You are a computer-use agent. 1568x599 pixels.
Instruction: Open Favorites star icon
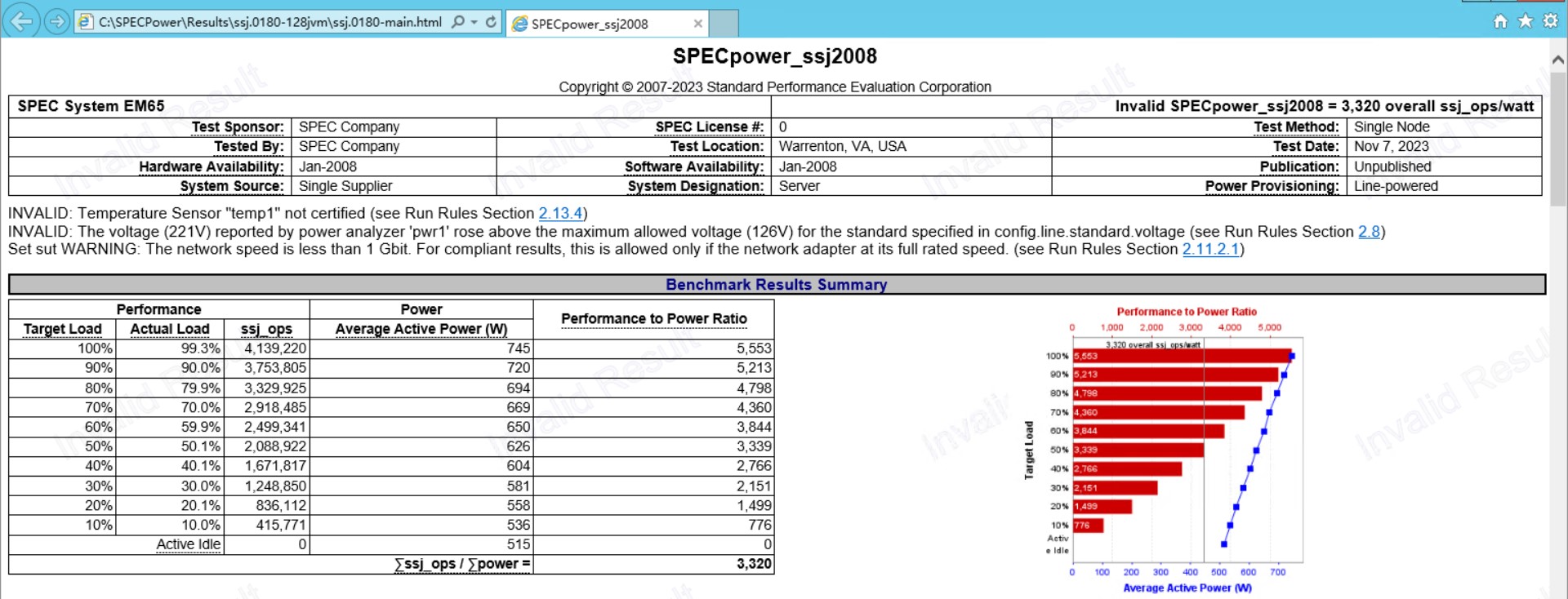click(1526, 21)
